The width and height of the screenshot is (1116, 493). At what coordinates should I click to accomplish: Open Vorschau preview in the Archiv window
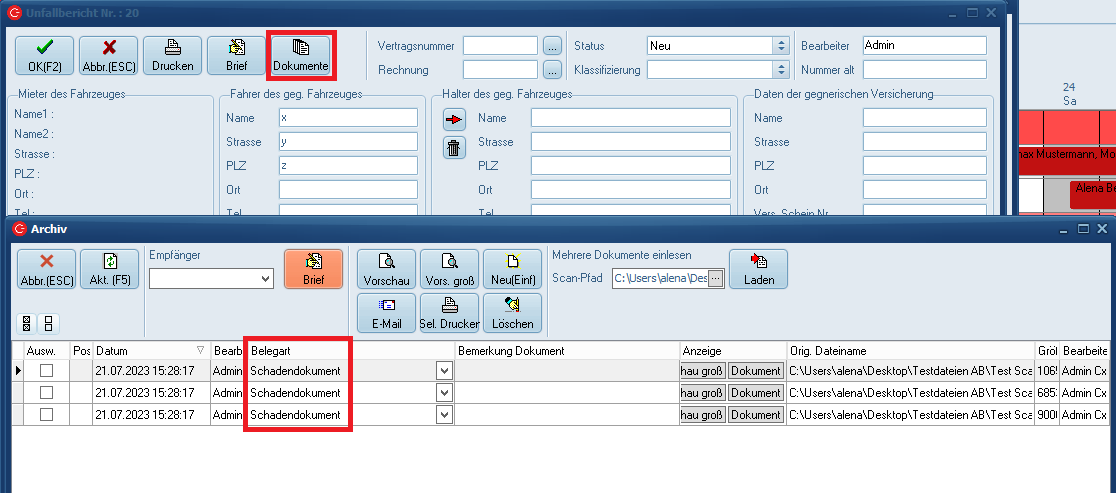click(x=386, y=270)
